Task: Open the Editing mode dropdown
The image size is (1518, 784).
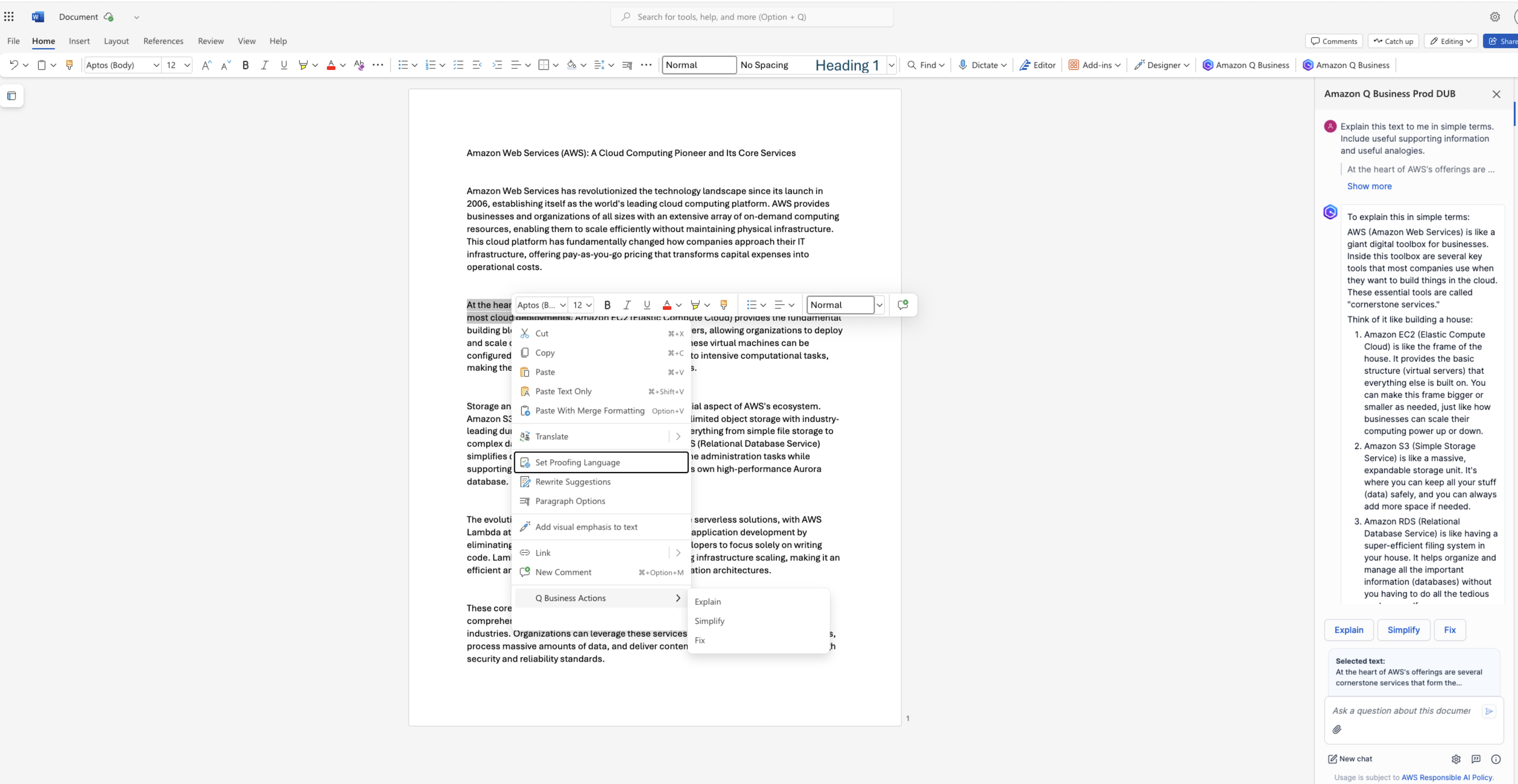Action: 1450,41
